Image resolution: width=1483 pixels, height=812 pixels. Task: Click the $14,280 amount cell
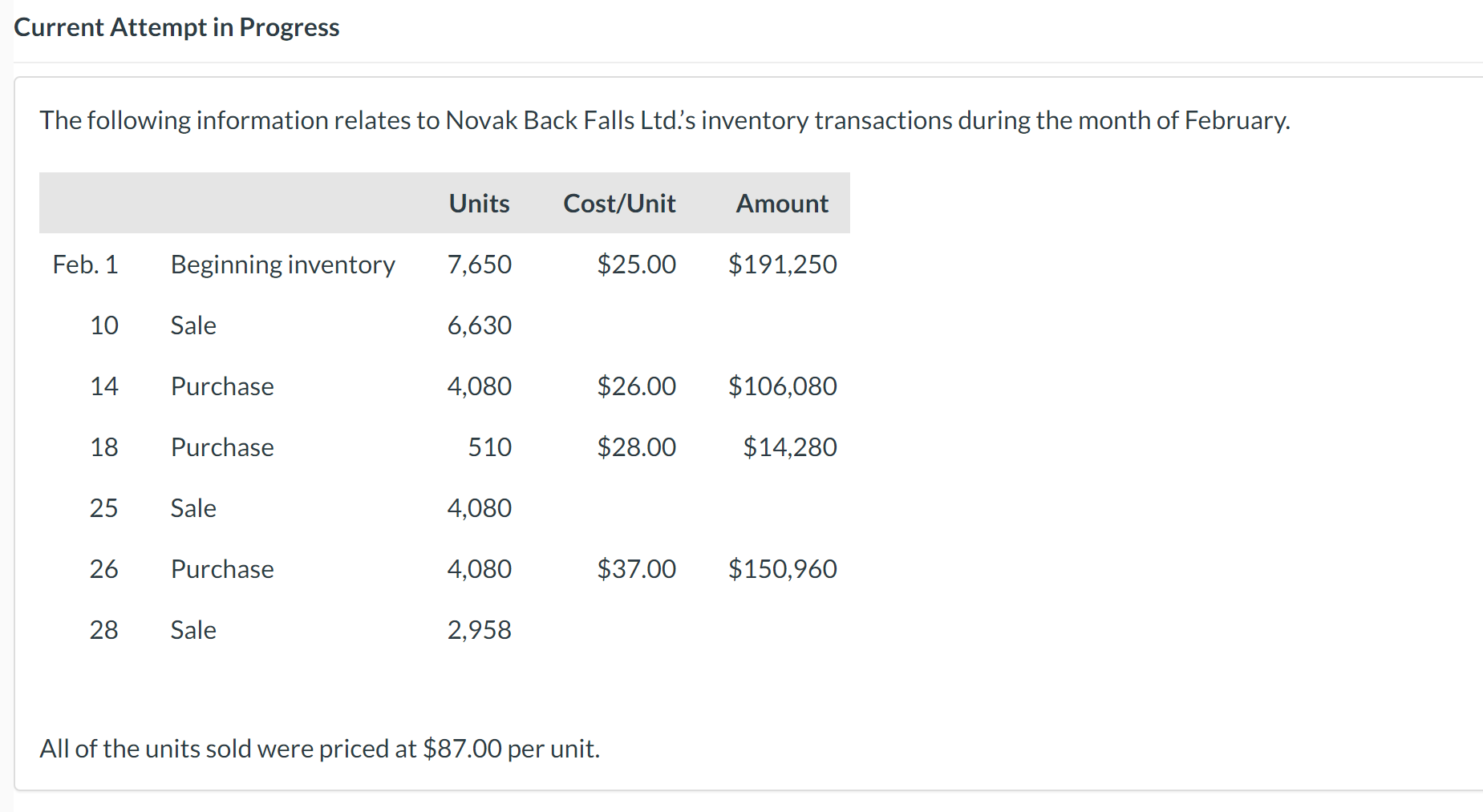tap(789, 447)
